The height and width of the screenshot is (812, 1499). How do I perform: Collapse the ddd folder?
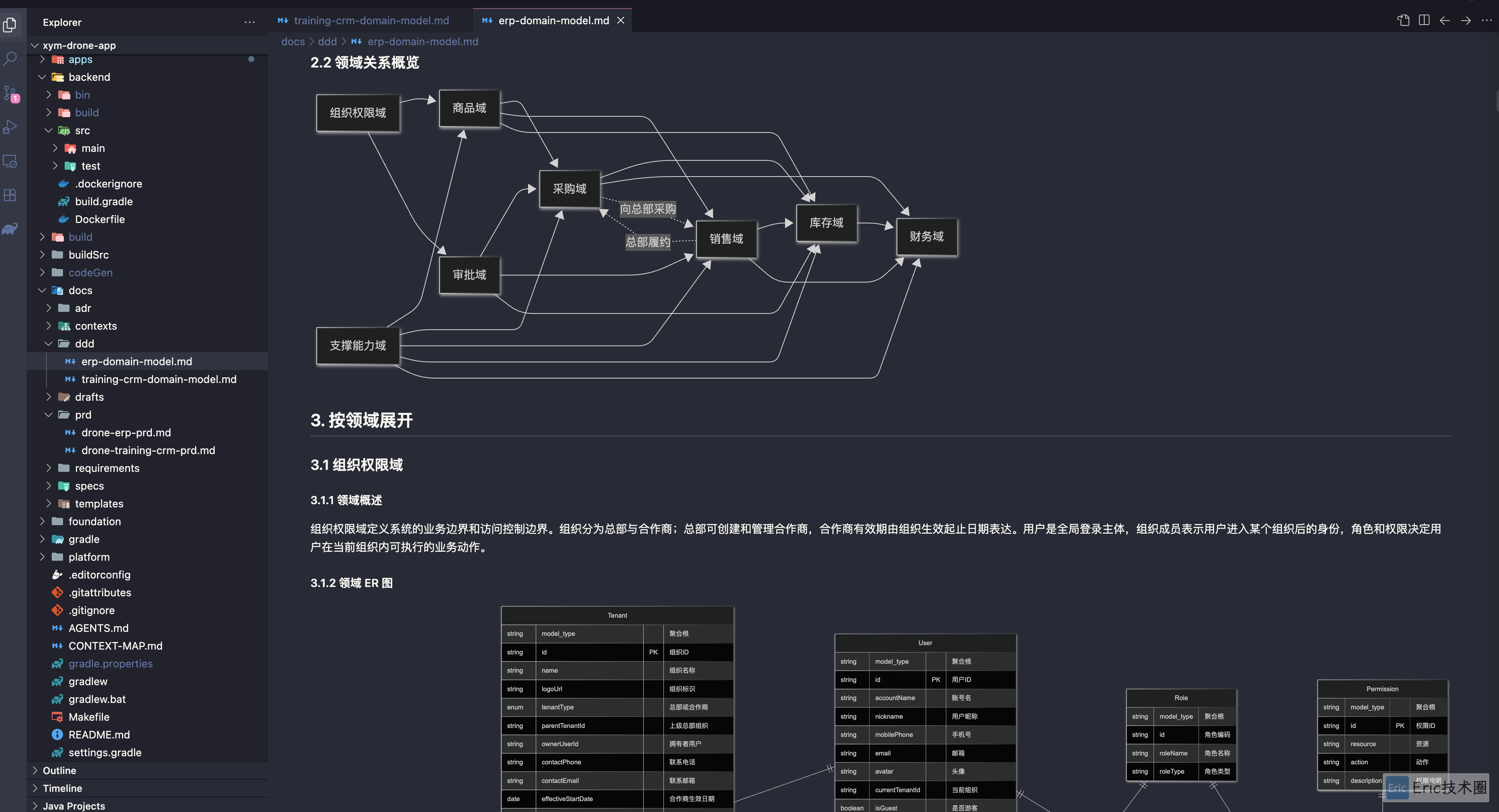48,344
